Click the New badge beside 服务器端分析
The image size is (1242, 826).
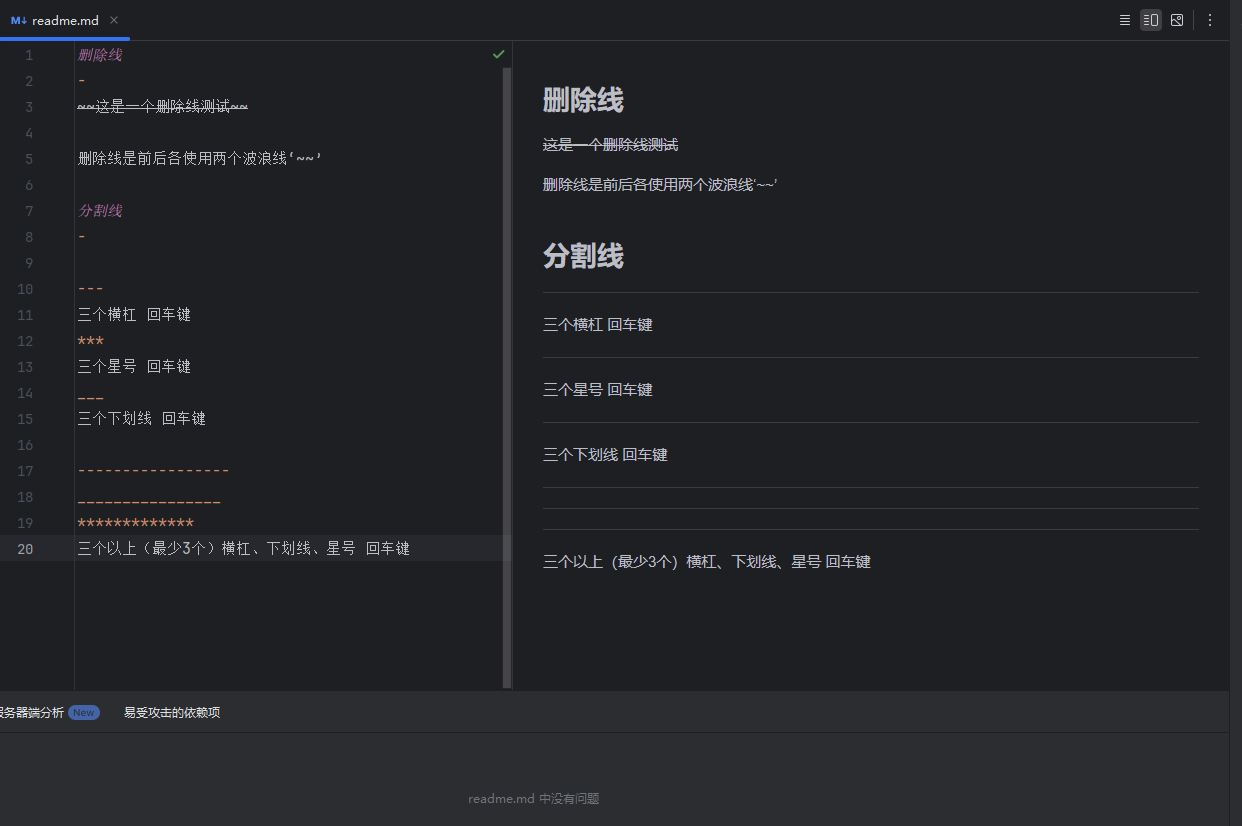tap(84, 713)
